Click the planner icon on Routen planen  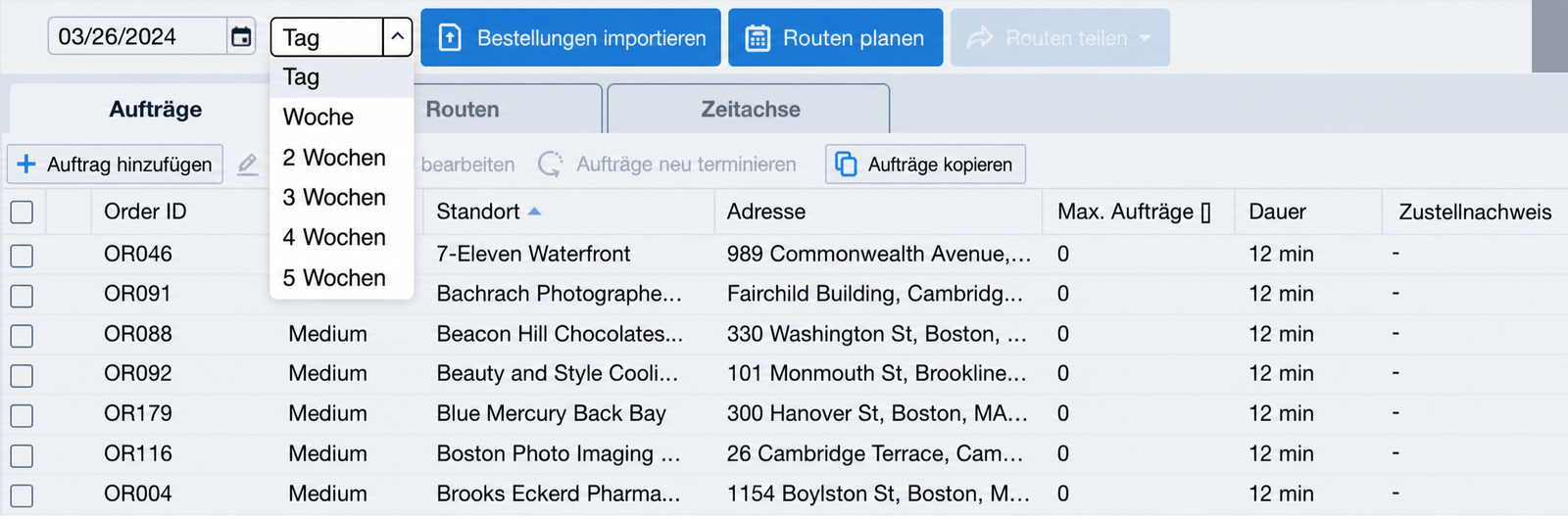coord(758,38)
